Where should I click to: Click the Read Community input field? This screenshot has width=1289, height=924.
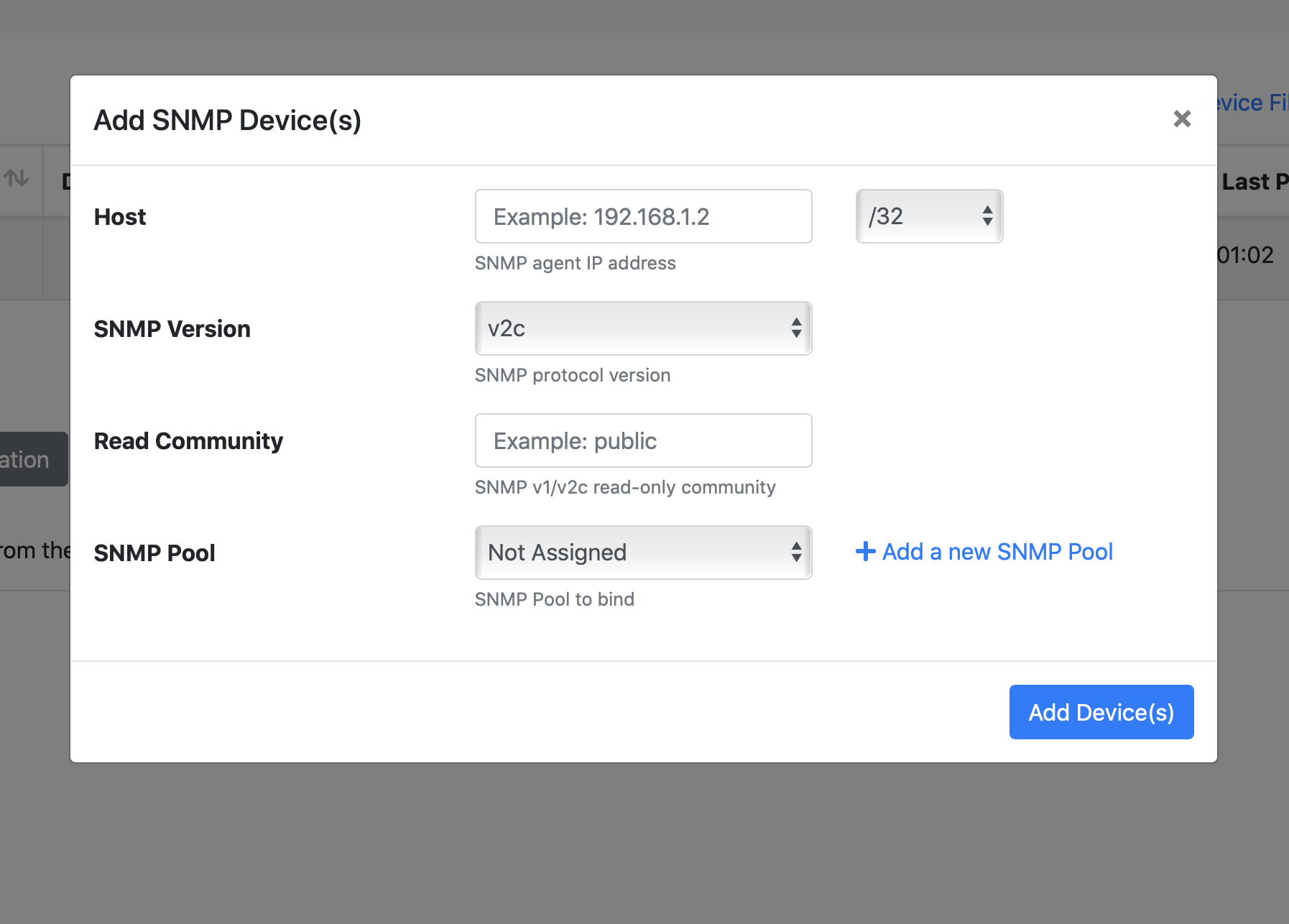(x=643, y=440)
